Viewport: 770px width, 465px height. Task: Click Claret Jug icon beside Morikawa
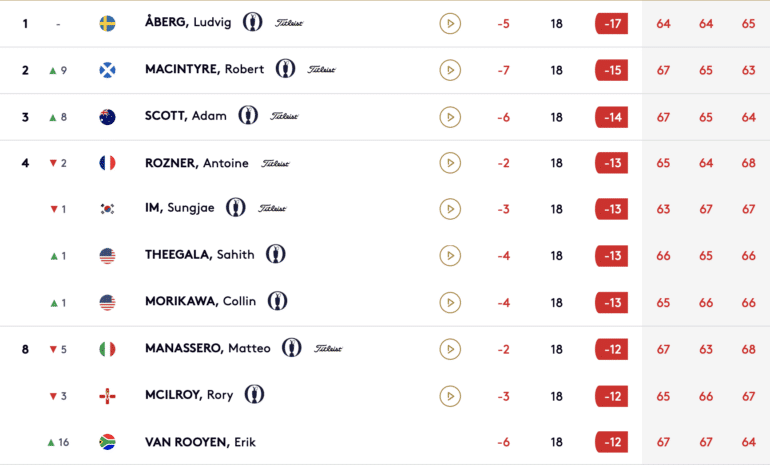277,301
